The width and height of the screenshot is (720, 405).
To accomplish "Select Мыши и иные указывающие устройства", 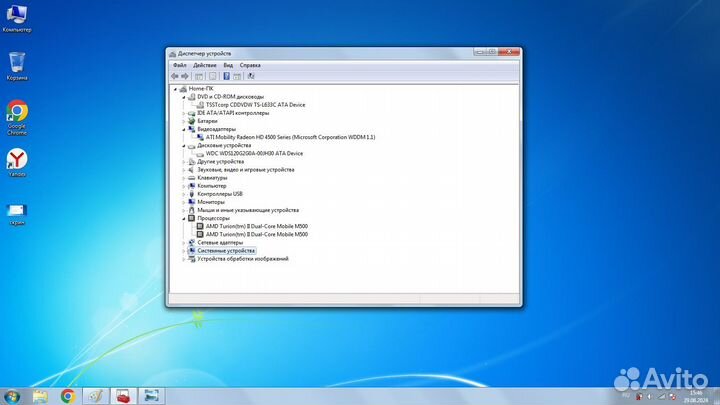I will coord(248,210).
